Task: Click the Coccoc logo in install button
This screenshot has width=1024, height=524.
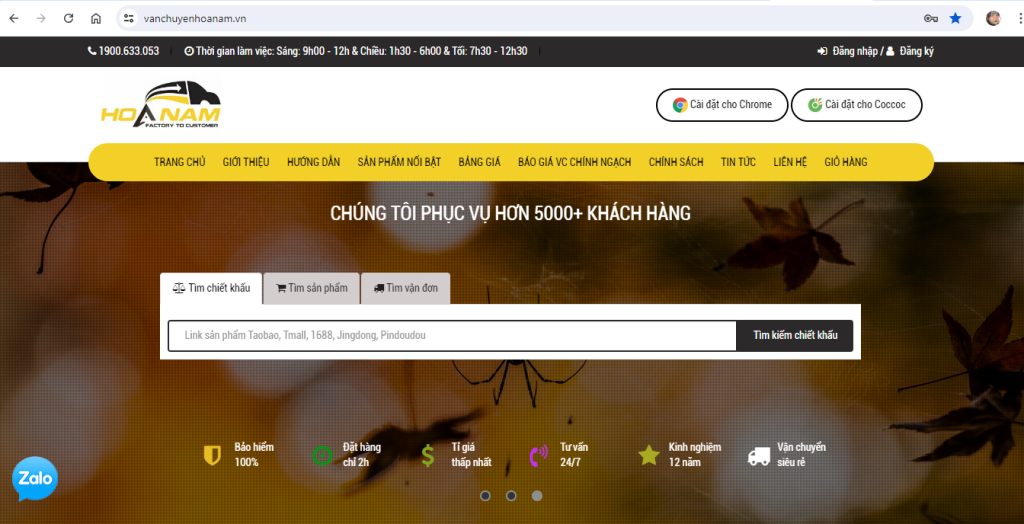Action: pos(814,105)
